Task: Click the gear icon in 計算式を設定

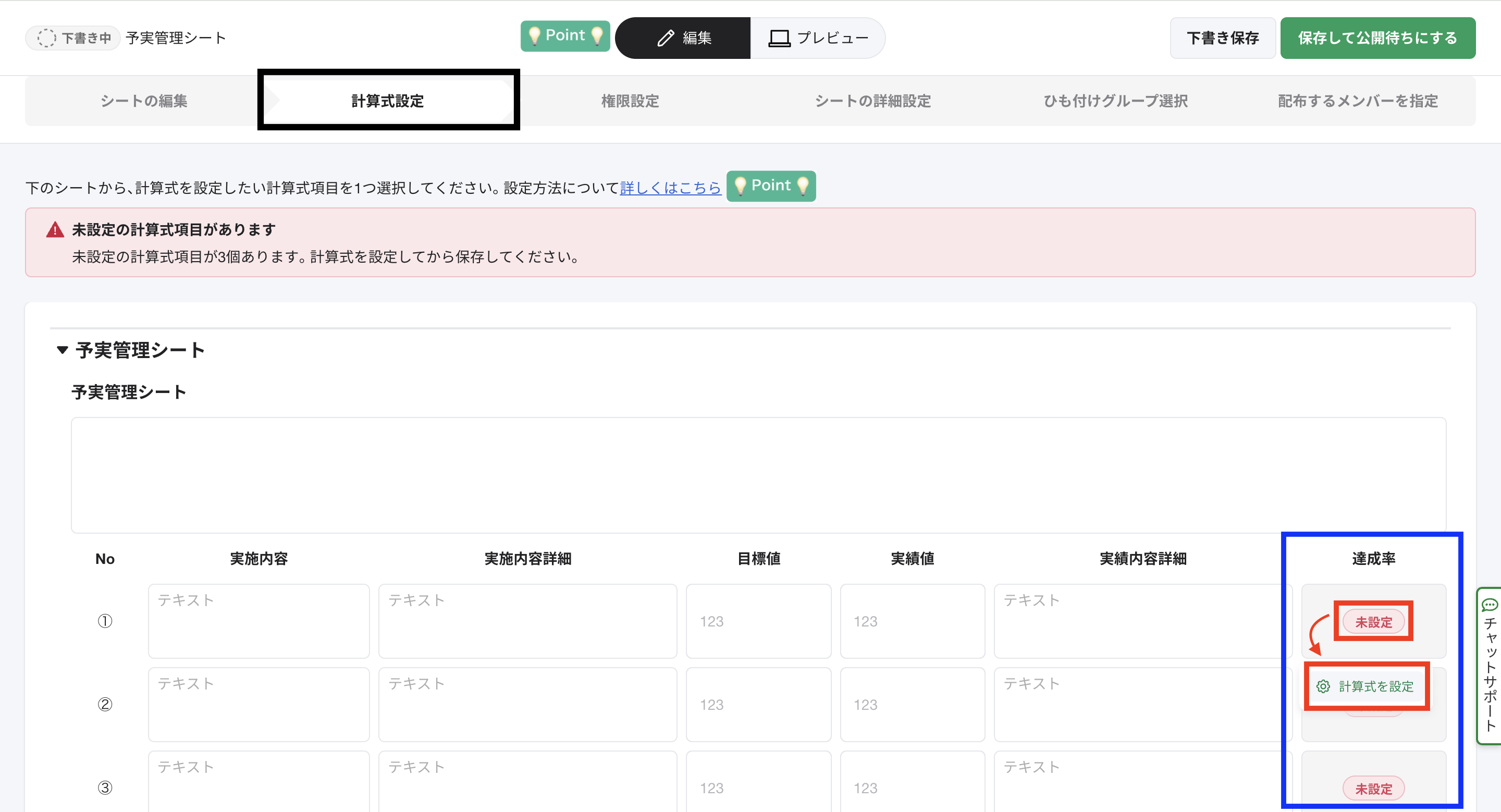Action: point(1323,686)
